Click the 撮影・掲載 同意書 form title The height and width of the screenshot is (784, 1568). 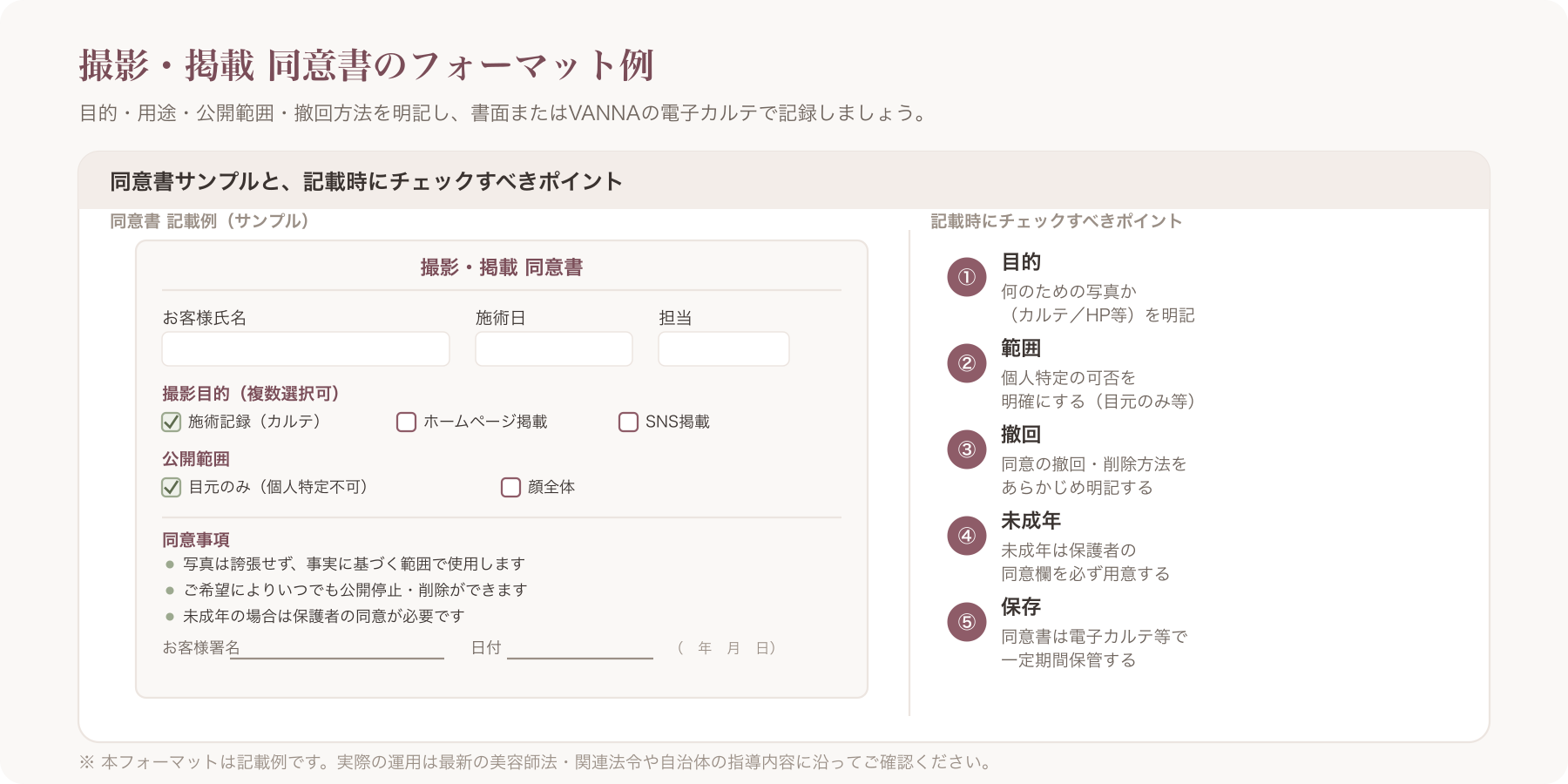[x=502, y=267]
